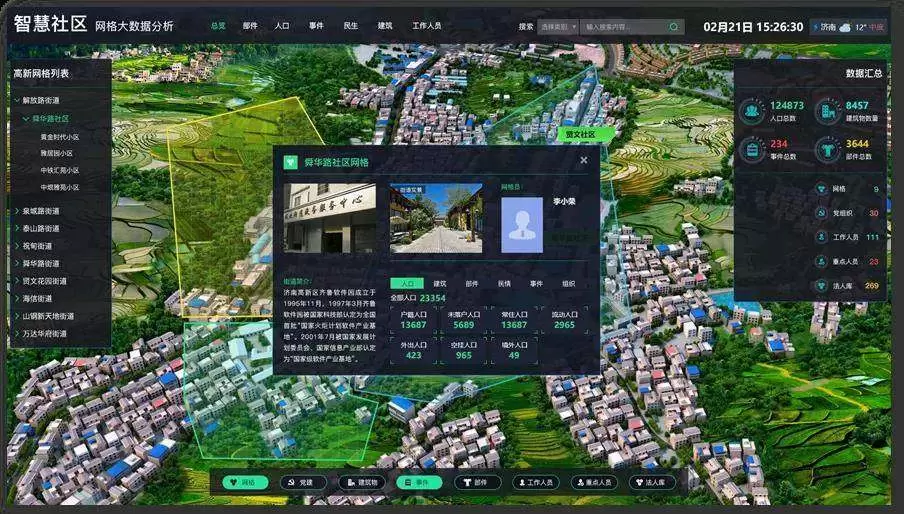The height and width of the screenshot is (514, 904).
Task: Open the search category dropdown
Action: pyautogui.click(x=557, y=27)
